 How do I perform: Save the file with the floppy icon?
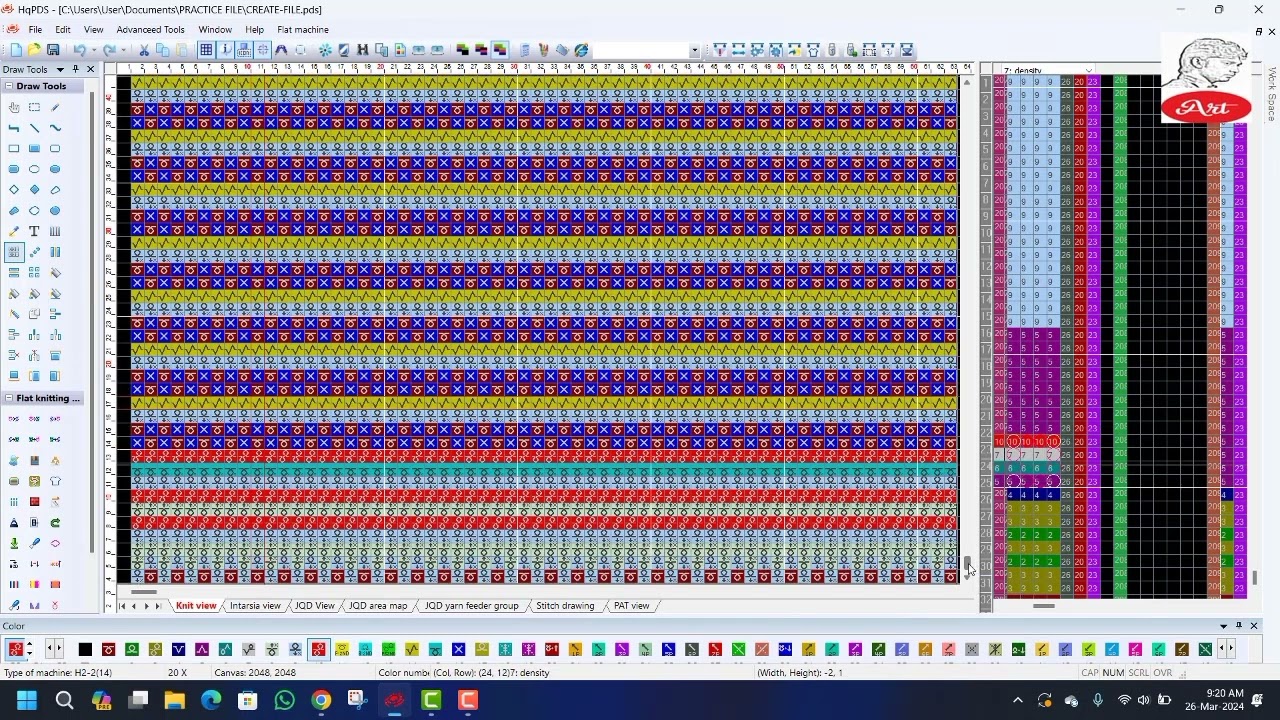click(x=53, y=50)
